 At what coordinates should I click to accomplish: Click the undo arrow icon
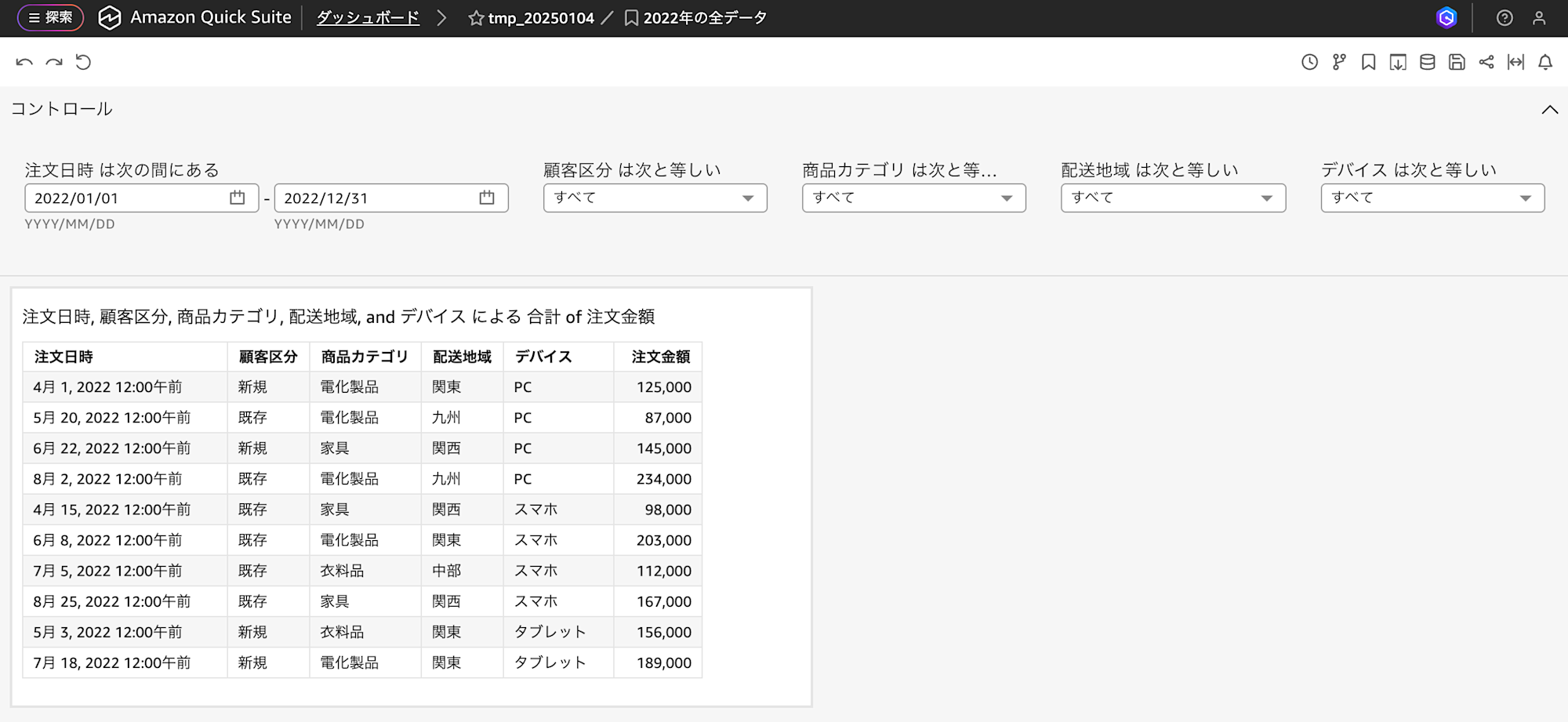[x=24, y=61]
